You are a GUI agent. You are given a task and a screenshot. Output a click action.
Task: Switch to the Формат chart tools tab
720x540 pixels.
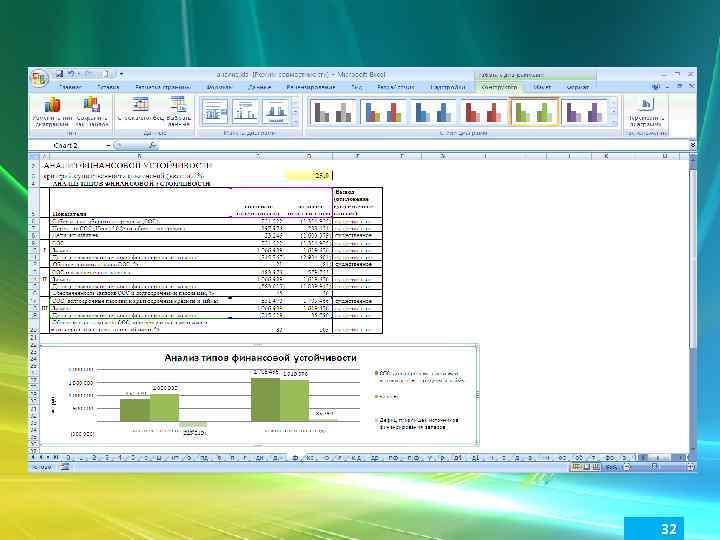(577, 87)
